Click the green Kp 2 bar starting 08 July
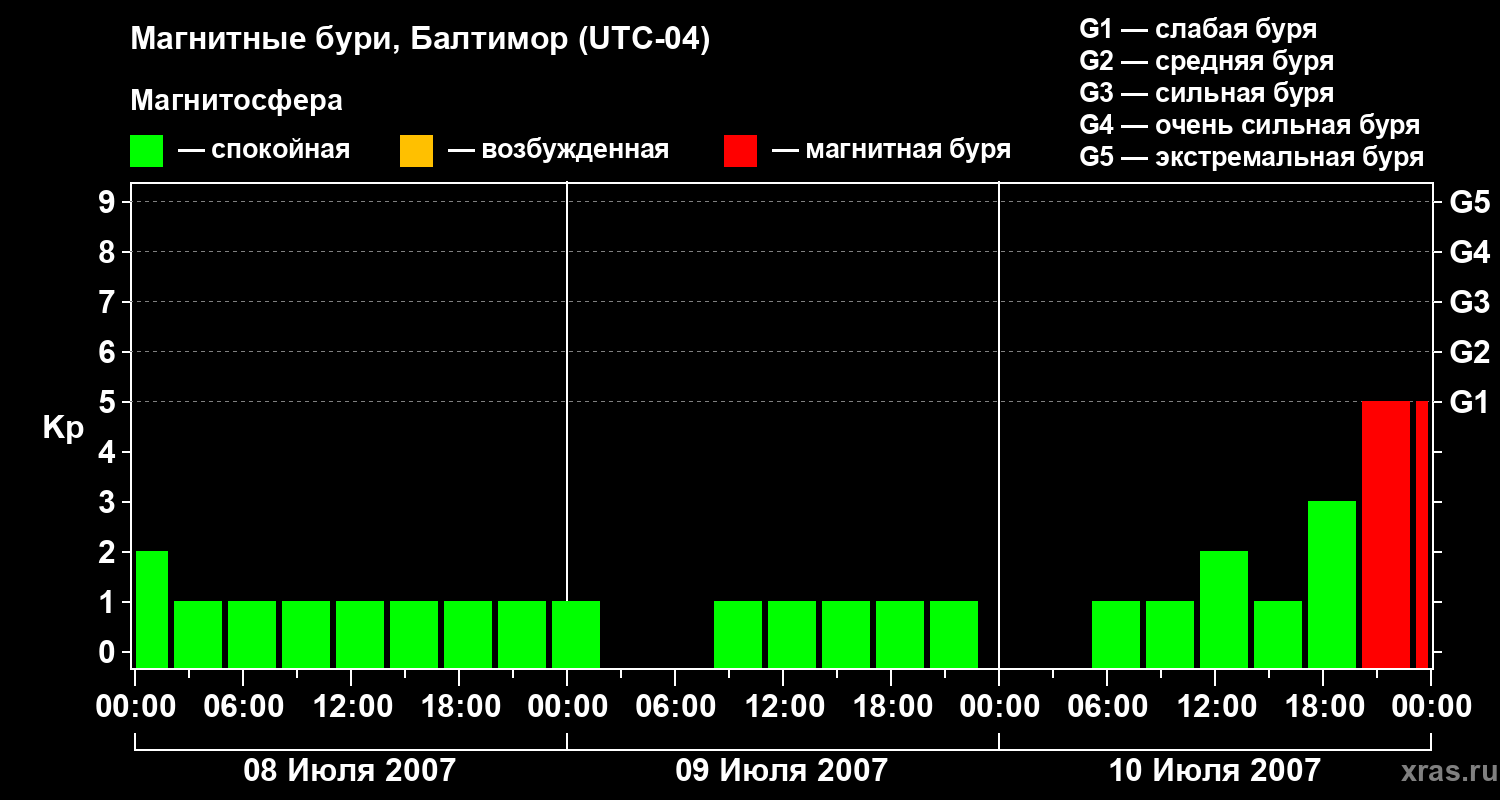The height and width of the screenshot is (800, 1500). (x=152, y=609)
